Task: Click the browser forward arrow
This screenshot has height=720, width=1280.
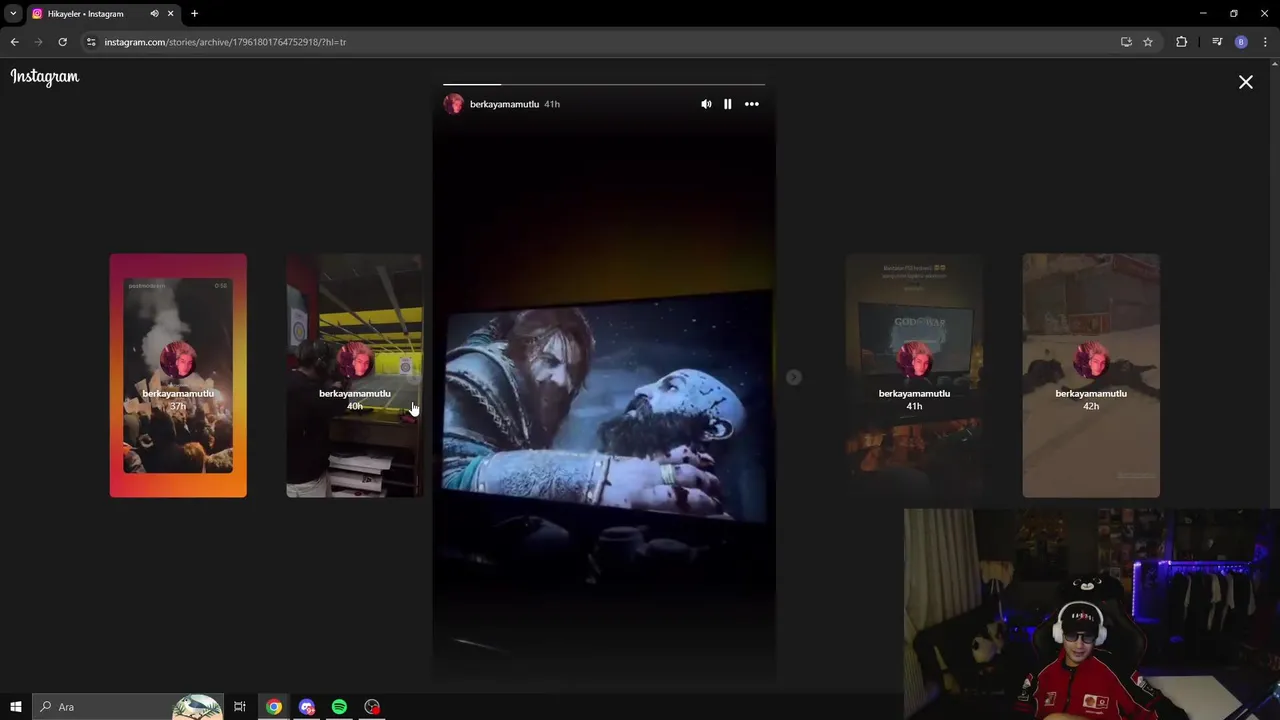Action: [x=39, y=42]
